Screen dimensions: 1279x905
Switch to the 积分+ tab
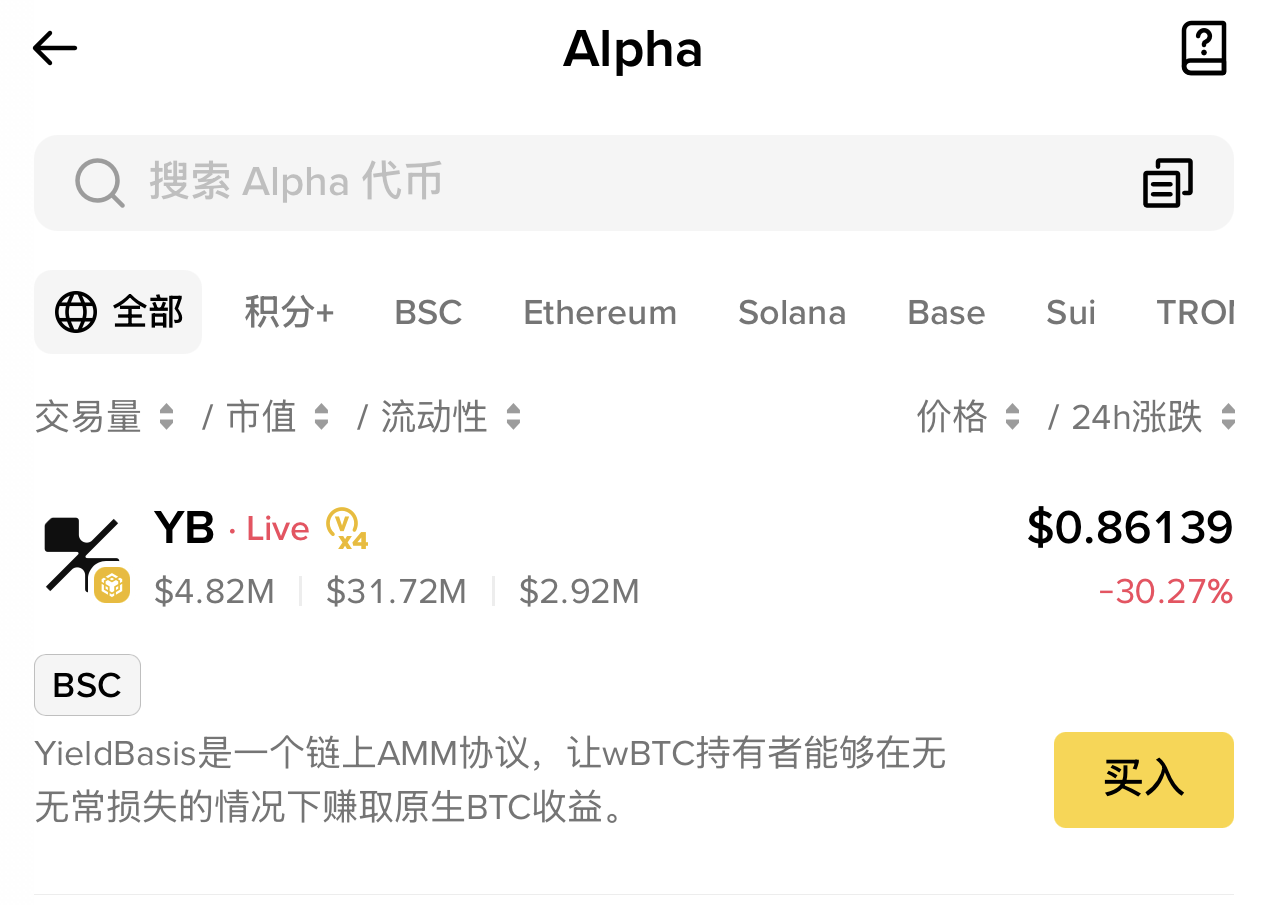coord(289,312)
